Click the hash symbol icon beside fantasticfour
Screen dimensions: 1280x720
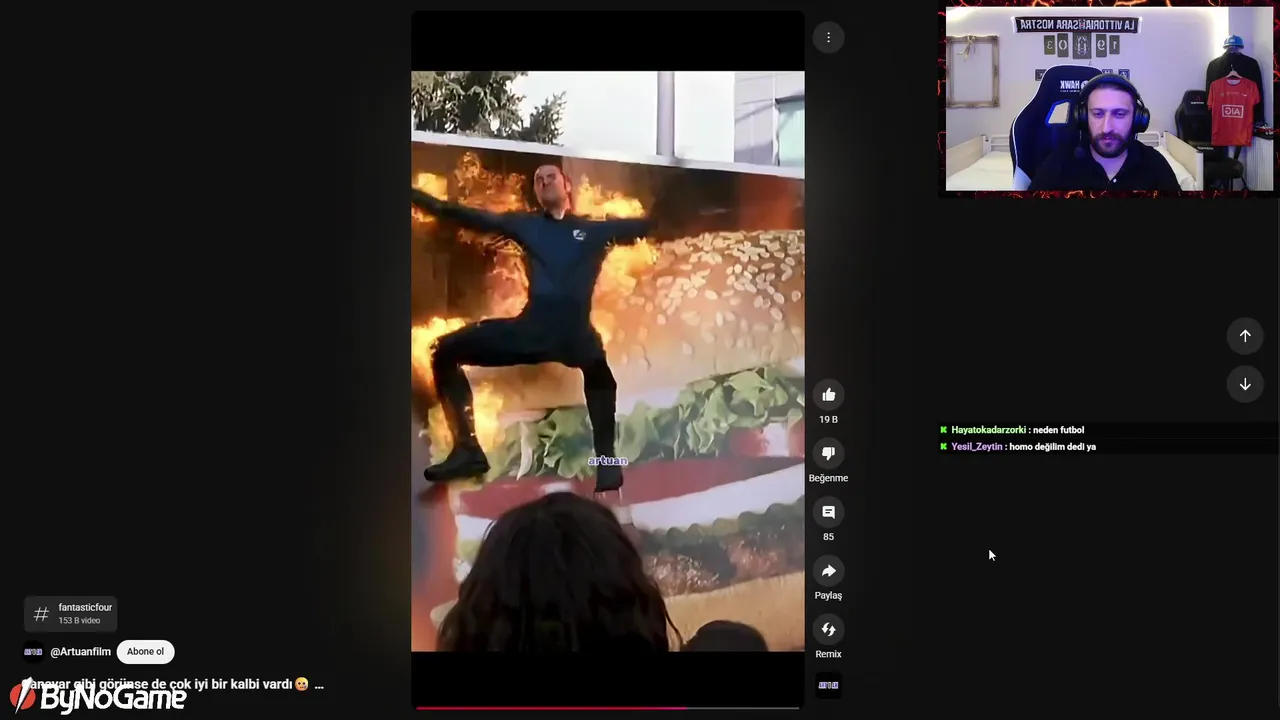tap(41, 614)
